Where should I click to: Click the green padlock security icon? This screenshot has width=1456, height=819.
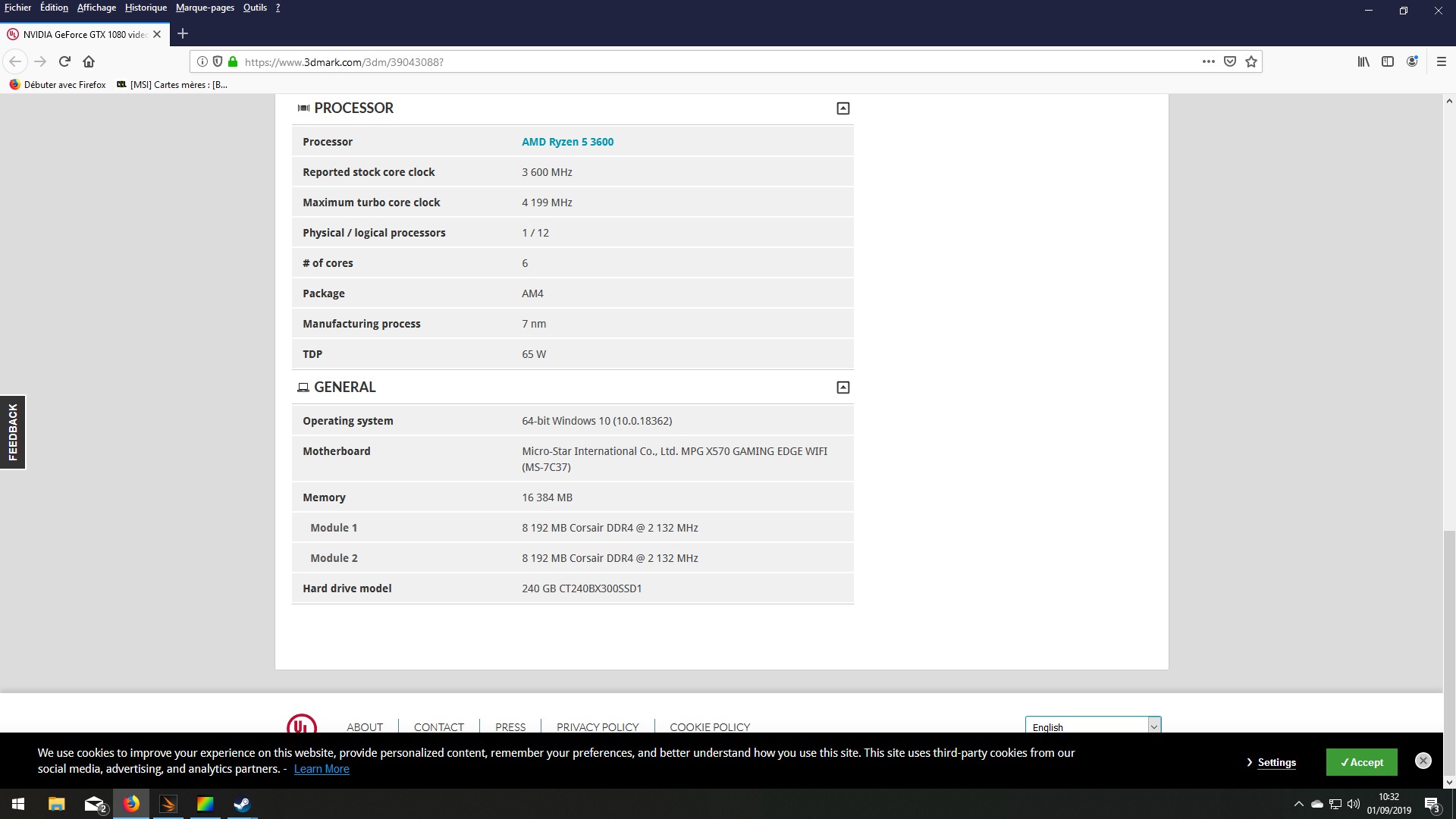point(233,61)
